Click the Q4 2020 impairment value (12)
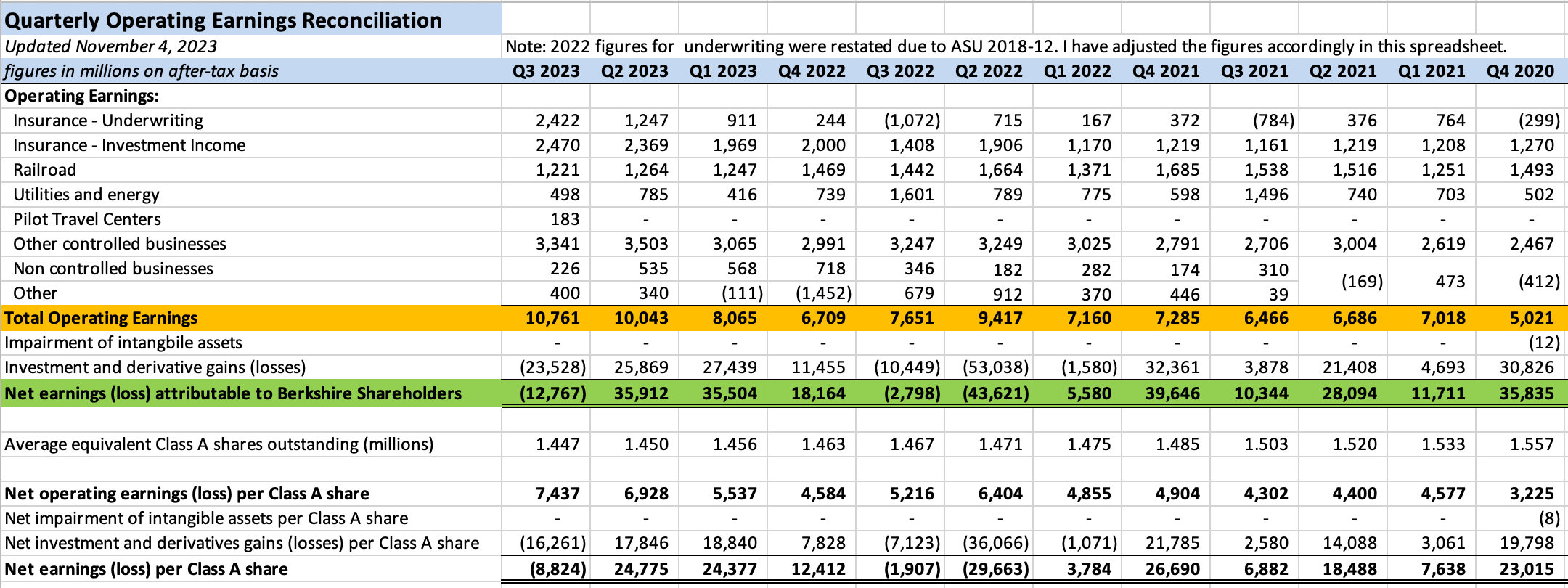Viewport: 1568px width, 588px height. coord(1538,343)
